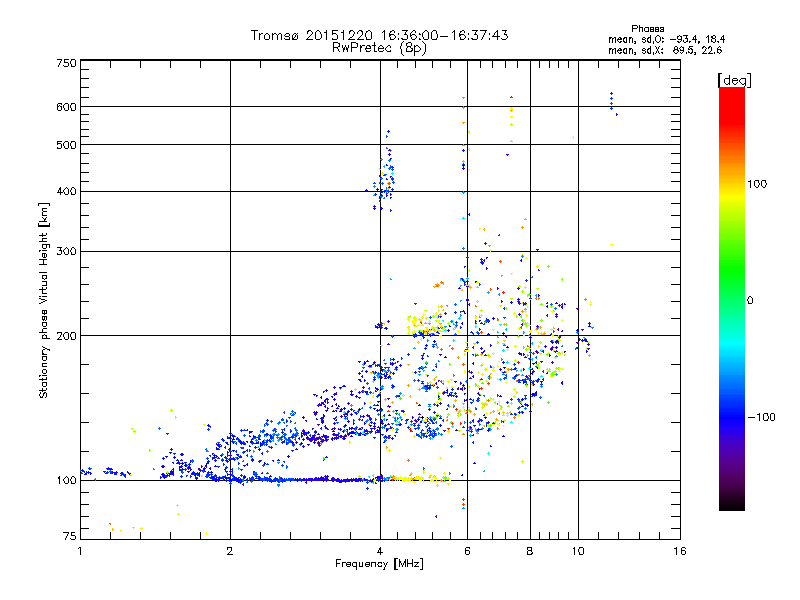The image size is (800, 600).
Task: Click the y-axis tick label '500'
Action: 66,145
